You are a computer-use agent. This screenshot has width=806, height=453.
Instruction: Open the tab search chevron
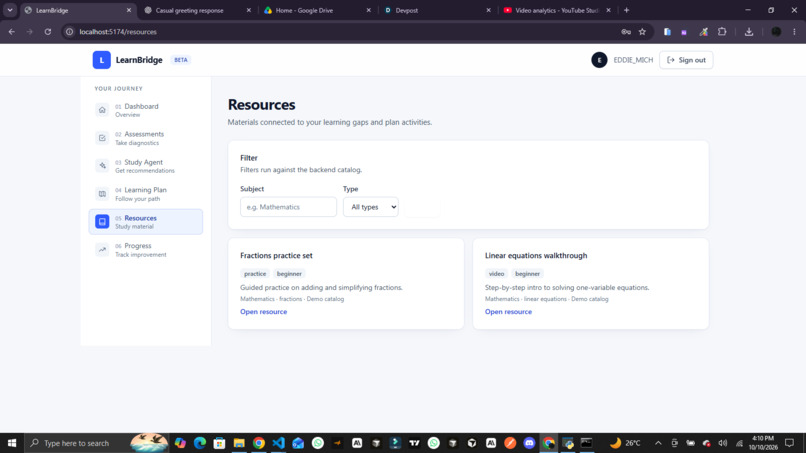(10, 10)
